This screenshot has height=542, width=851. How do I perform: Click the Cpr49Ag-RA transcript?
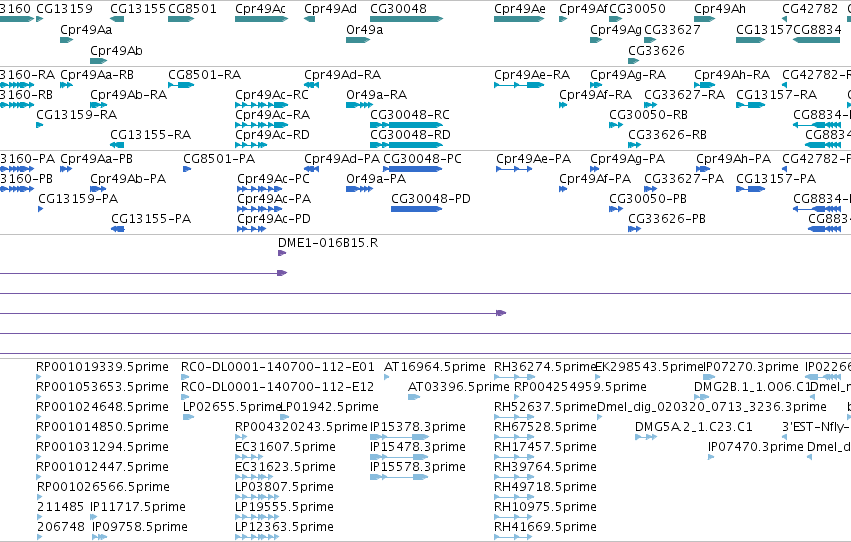click(596, 85)
